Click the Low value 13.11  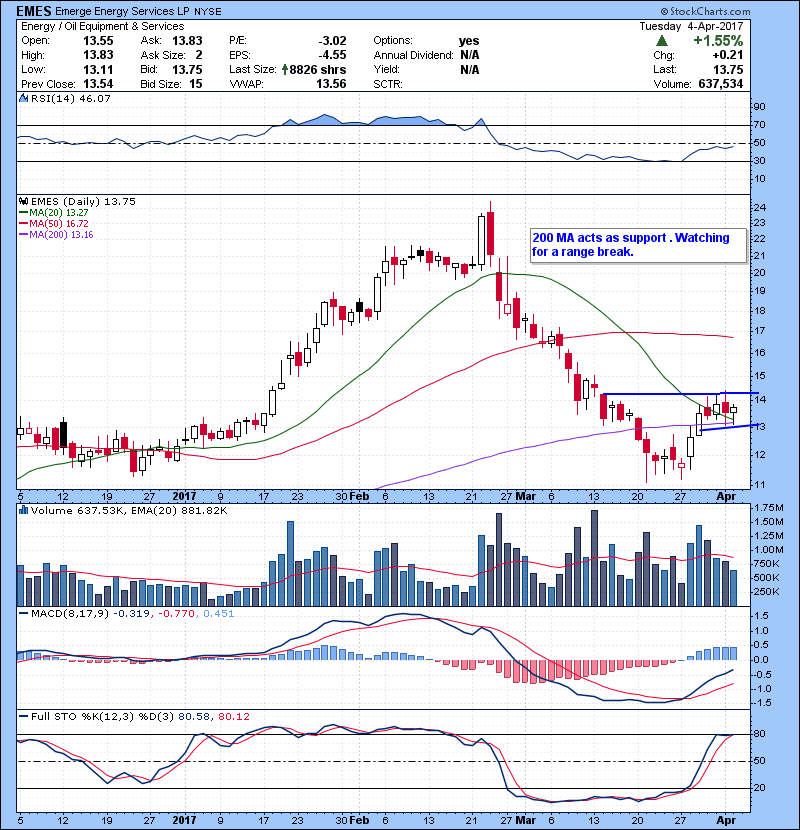[98, 69]
